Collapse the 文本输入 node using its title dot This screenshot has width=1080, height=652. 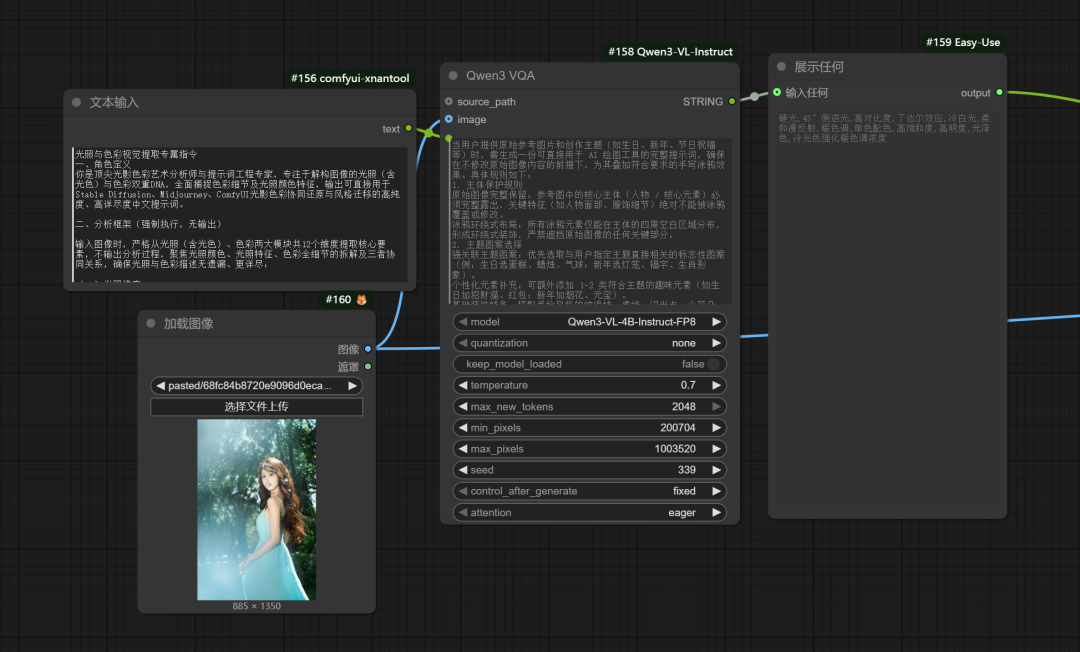(x=76, y=102)
